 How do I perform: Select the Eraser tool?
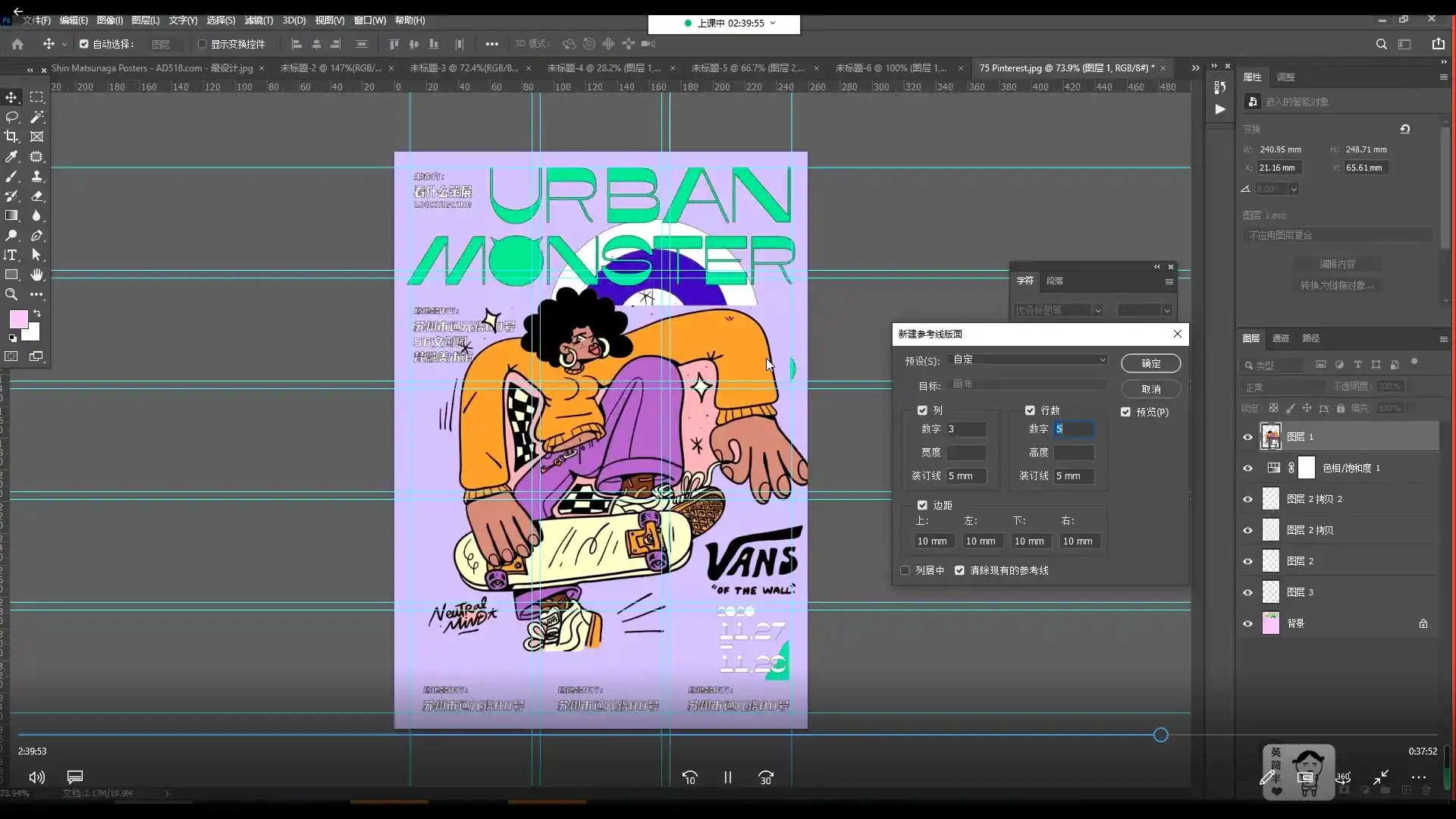tap(36, 196)
